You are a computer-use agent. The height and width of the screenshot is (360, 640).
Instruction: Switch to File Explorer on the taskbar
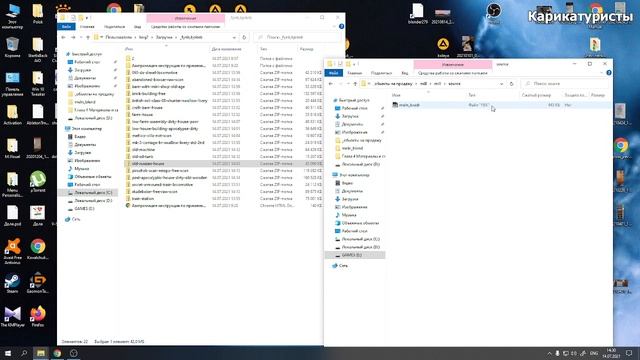click(40, 353)
